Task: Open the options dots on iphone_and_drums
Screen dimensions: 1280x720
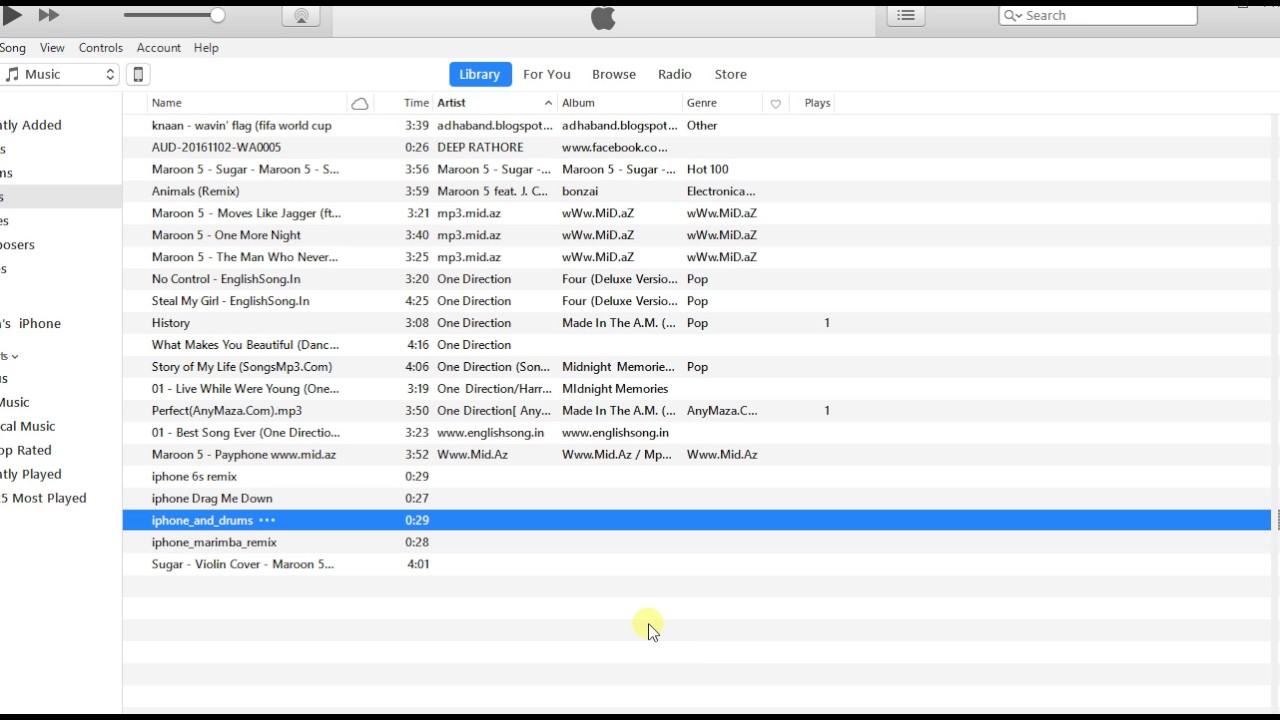Action: pyautogui.click(x=267, y=520)
